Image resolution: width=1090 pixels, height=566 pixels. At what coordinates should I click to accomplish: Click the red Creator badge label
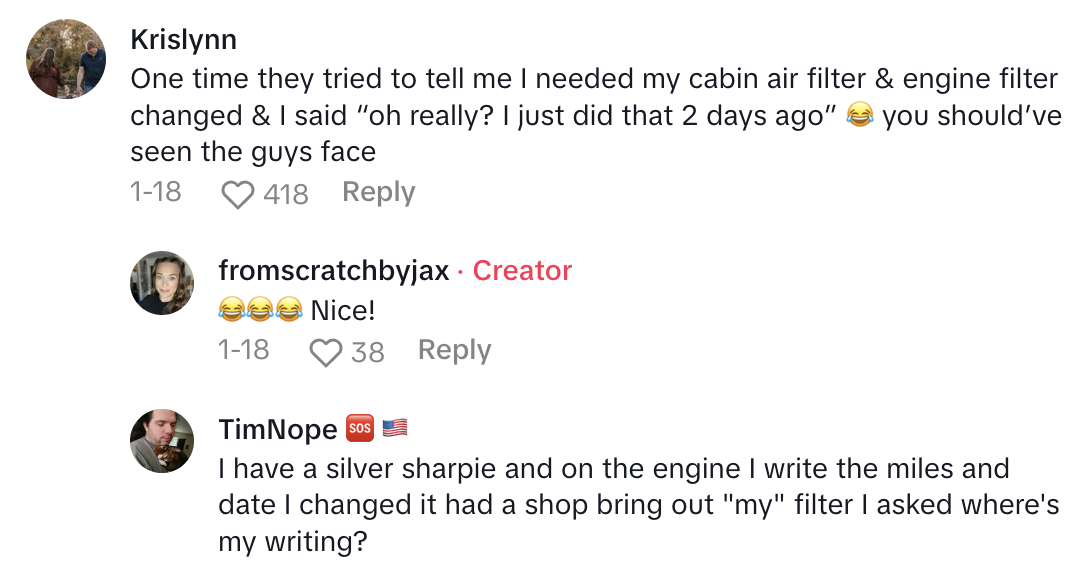coord(522,270)
